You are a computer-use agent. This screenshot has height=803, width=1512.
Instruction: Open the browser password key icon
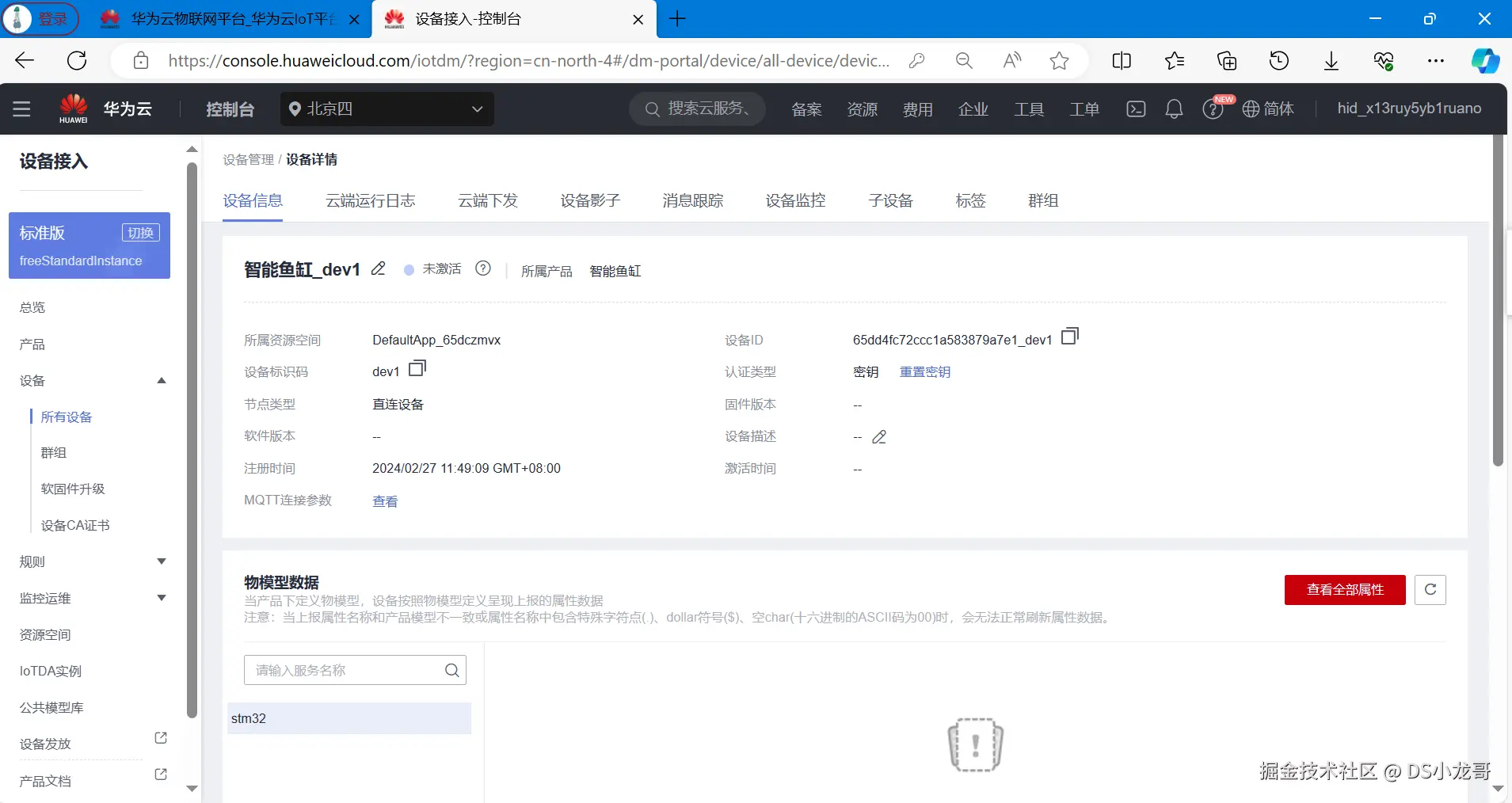click(916, 61)
